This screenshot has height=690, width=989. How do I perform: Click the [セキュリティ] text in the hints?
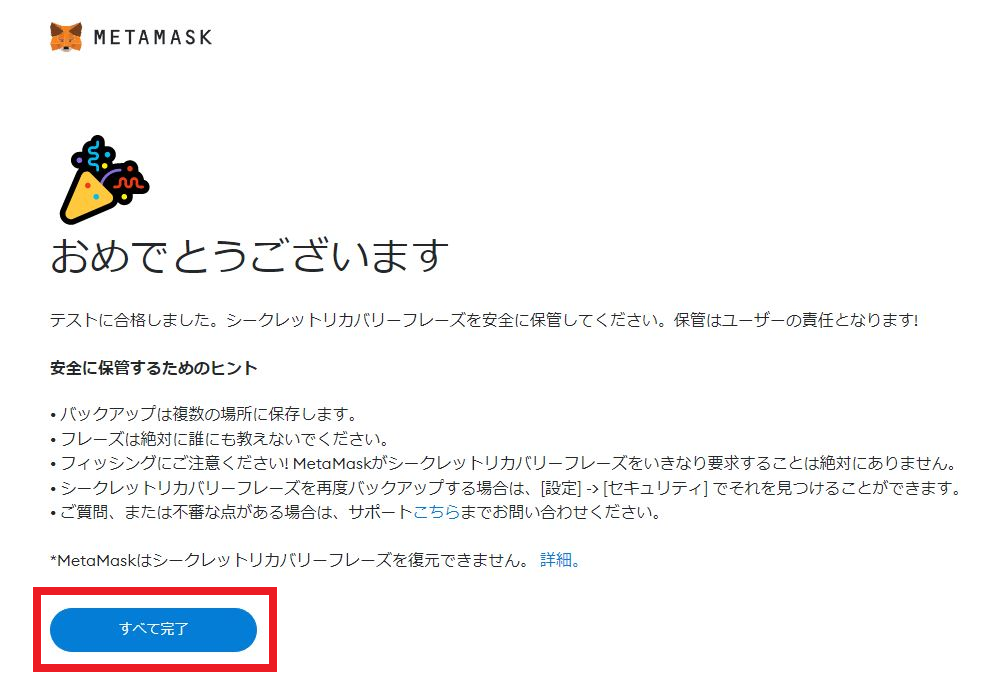coord(655,488)
